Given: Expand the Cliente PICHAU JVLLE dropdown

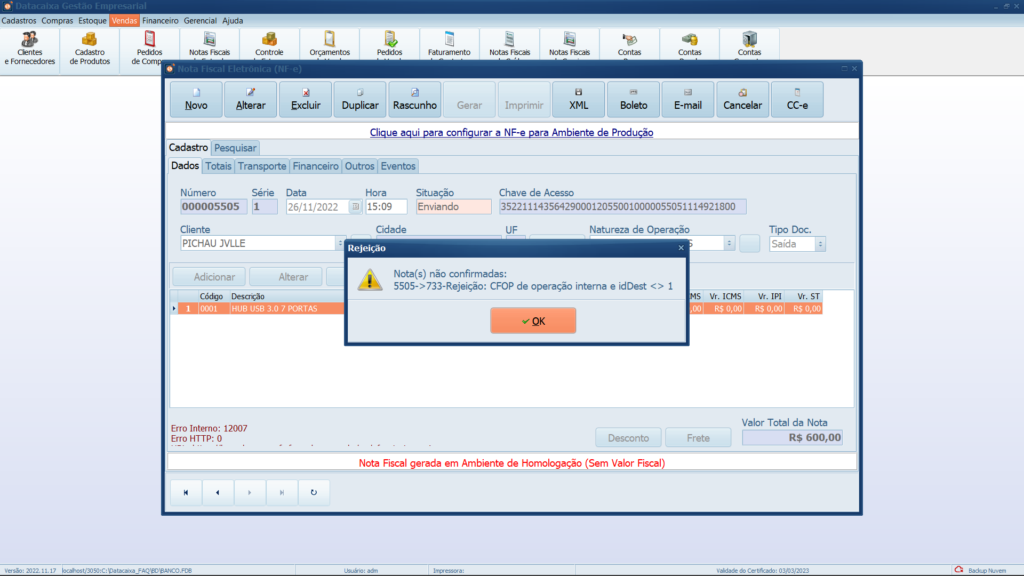Looking at the screenshot, I should pos(339,243).
